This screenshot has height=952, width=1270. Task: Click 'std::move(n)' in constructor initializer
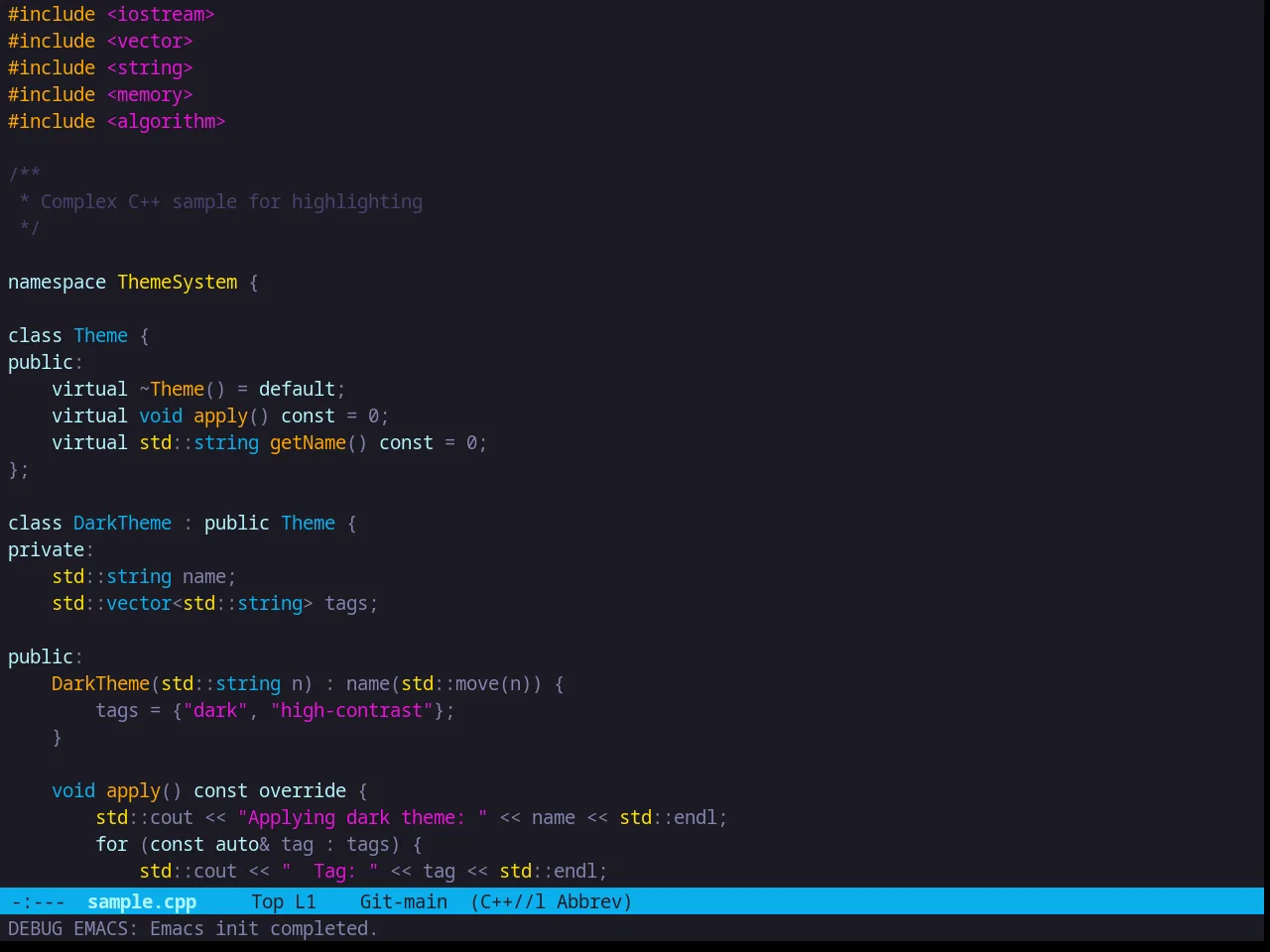(x=466, y=683)
